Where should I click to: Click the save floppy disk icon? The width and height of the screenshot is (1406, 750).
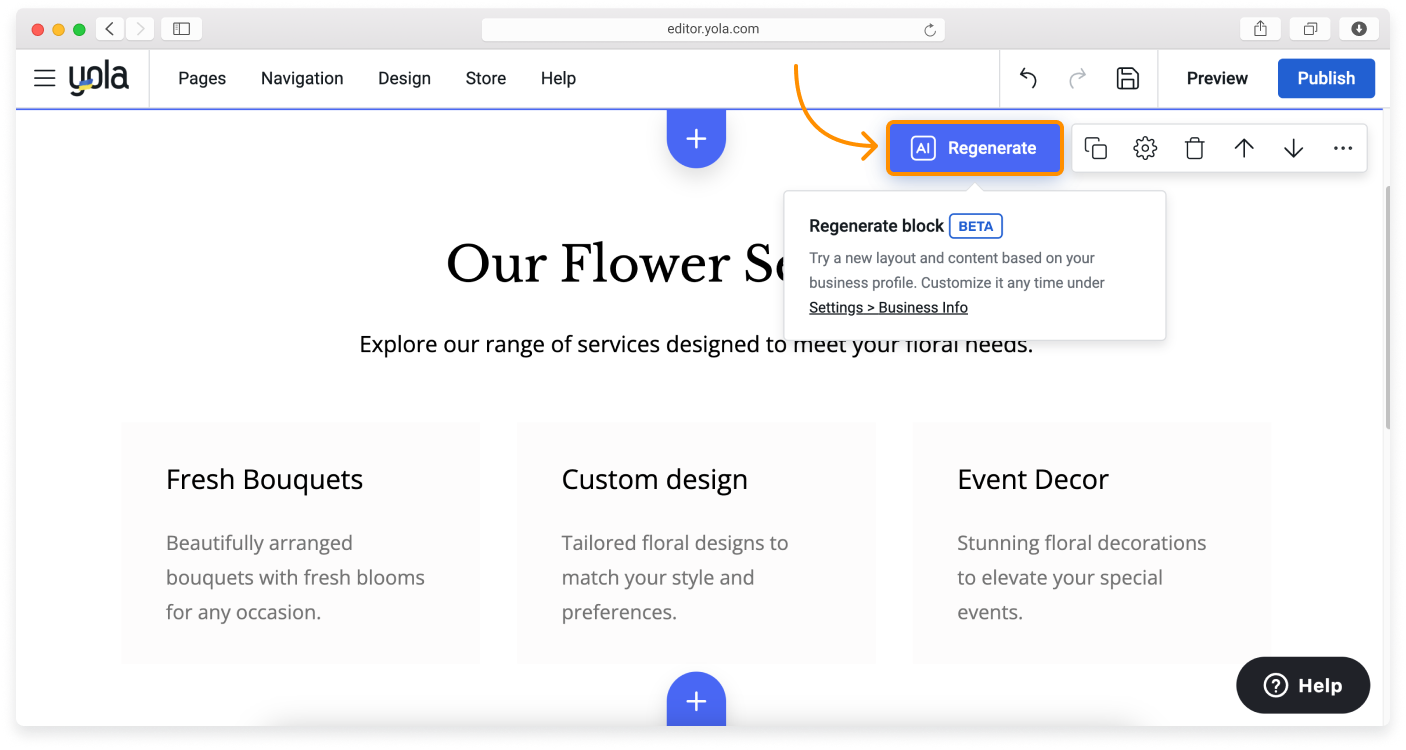[1127, 78]
